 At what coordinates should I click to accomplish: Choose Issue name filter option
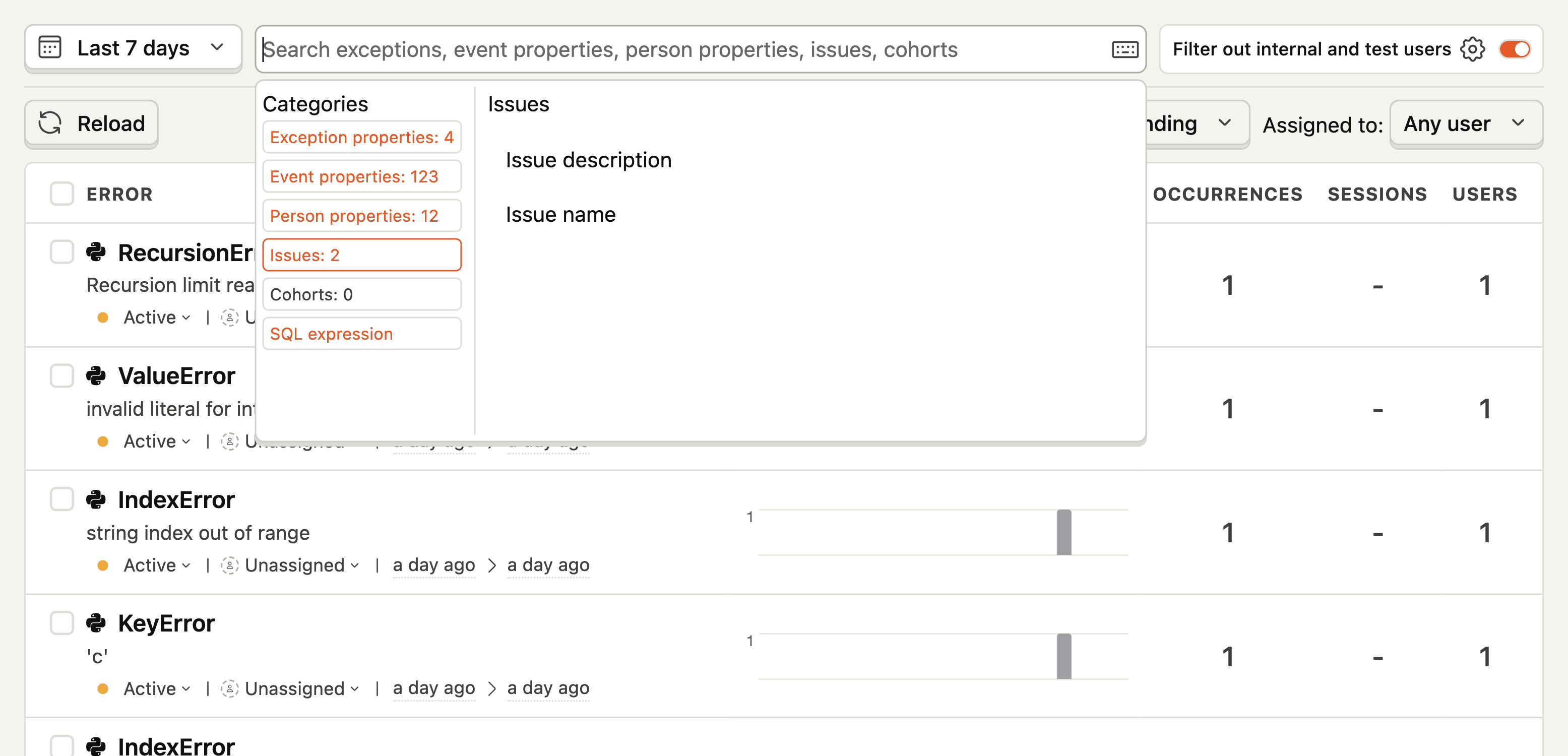tap(560, 214)
